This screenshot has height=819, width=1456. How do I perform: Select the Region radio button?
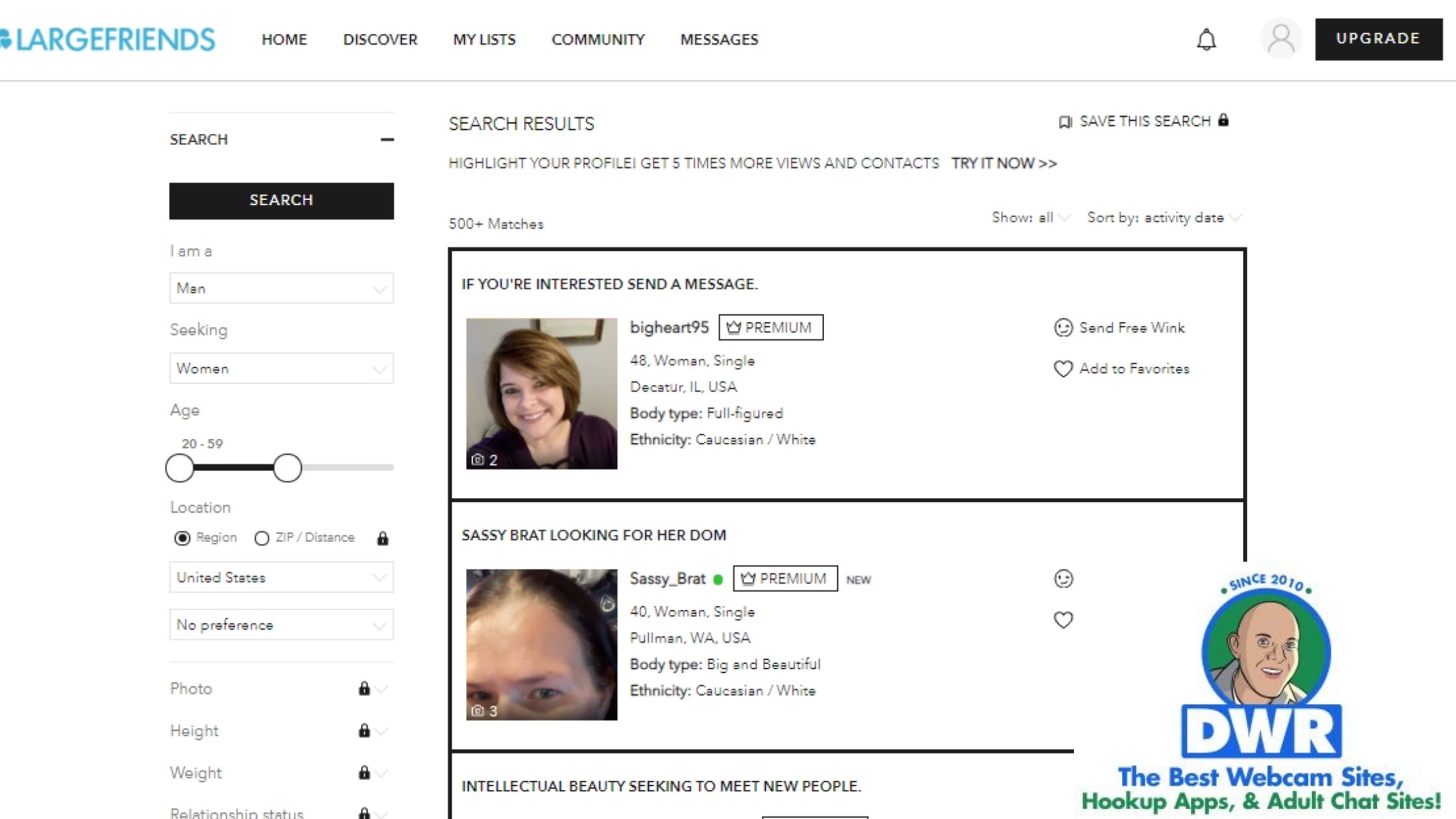pyautogui.click(x=182, y=538)
